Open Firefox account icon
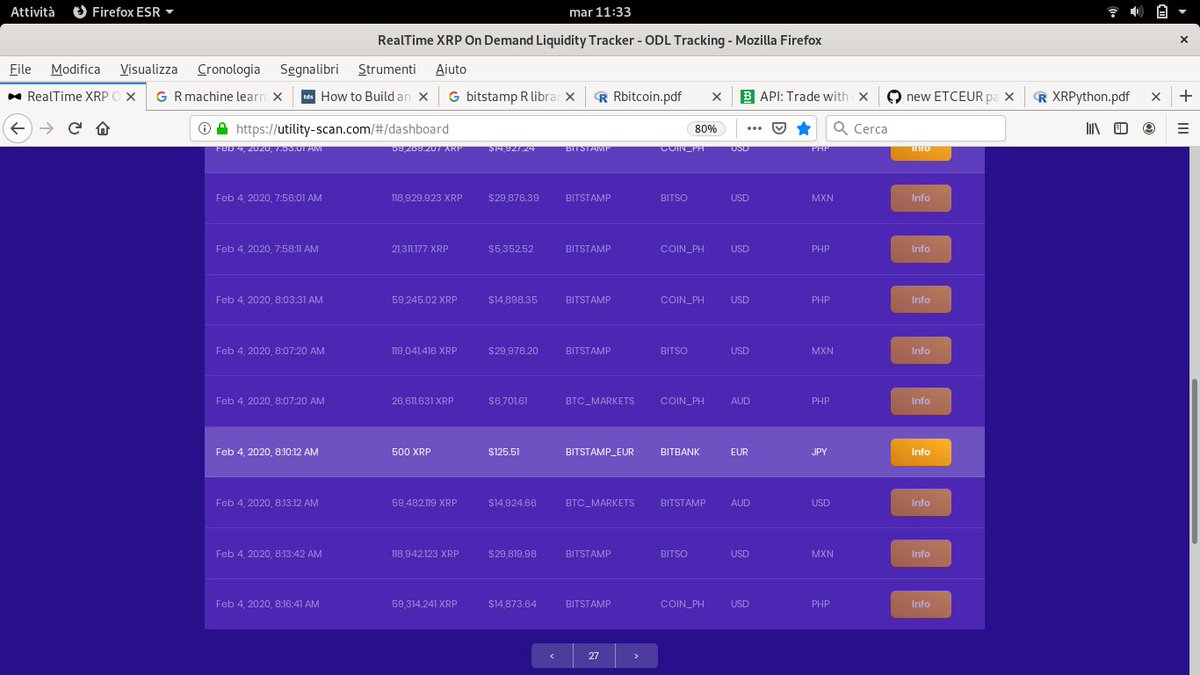This screenshot has height=675, width=1200. (1149, 128)
